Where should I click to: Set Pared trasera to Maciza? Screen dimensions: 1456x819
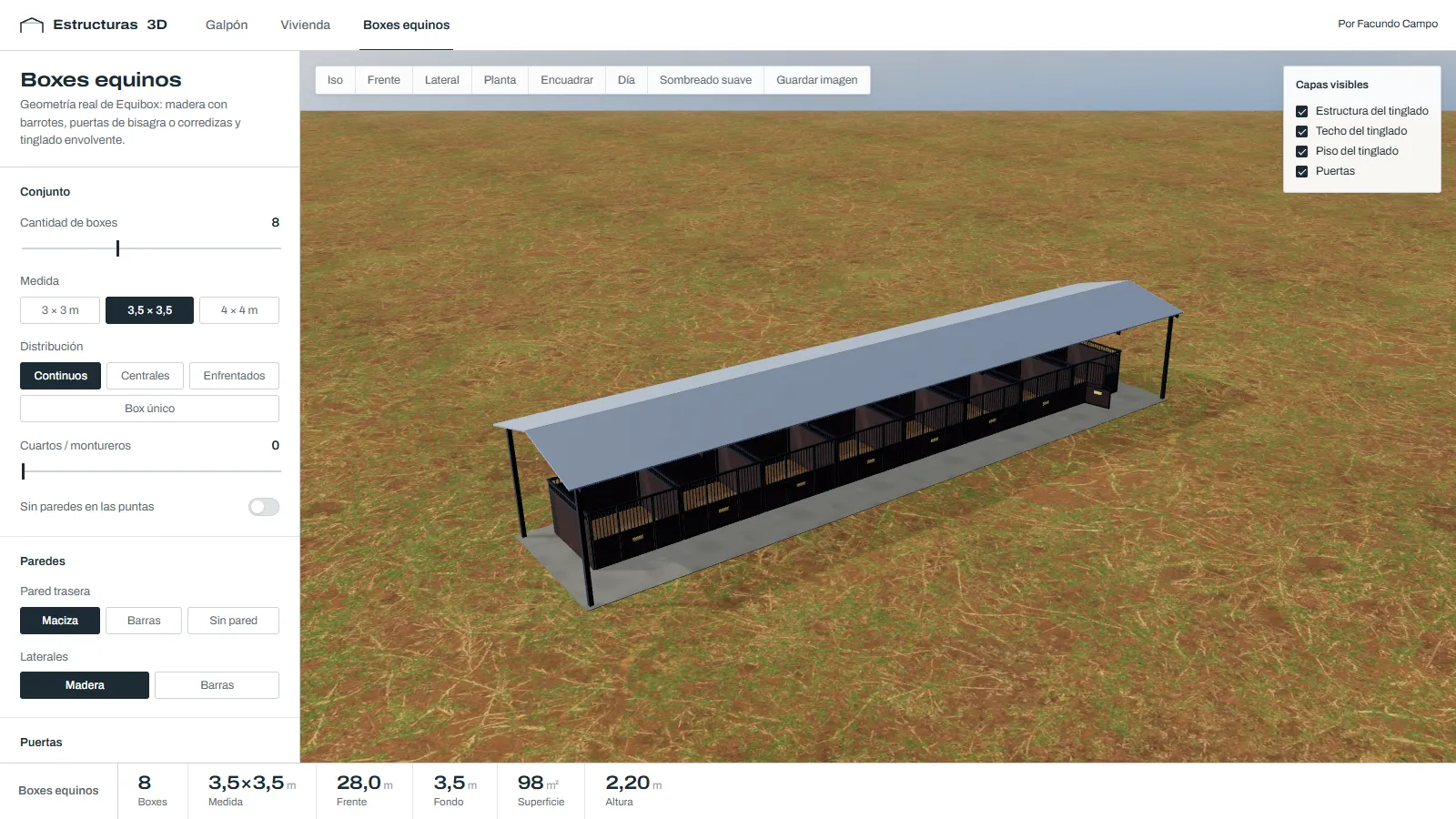[60, 621]
